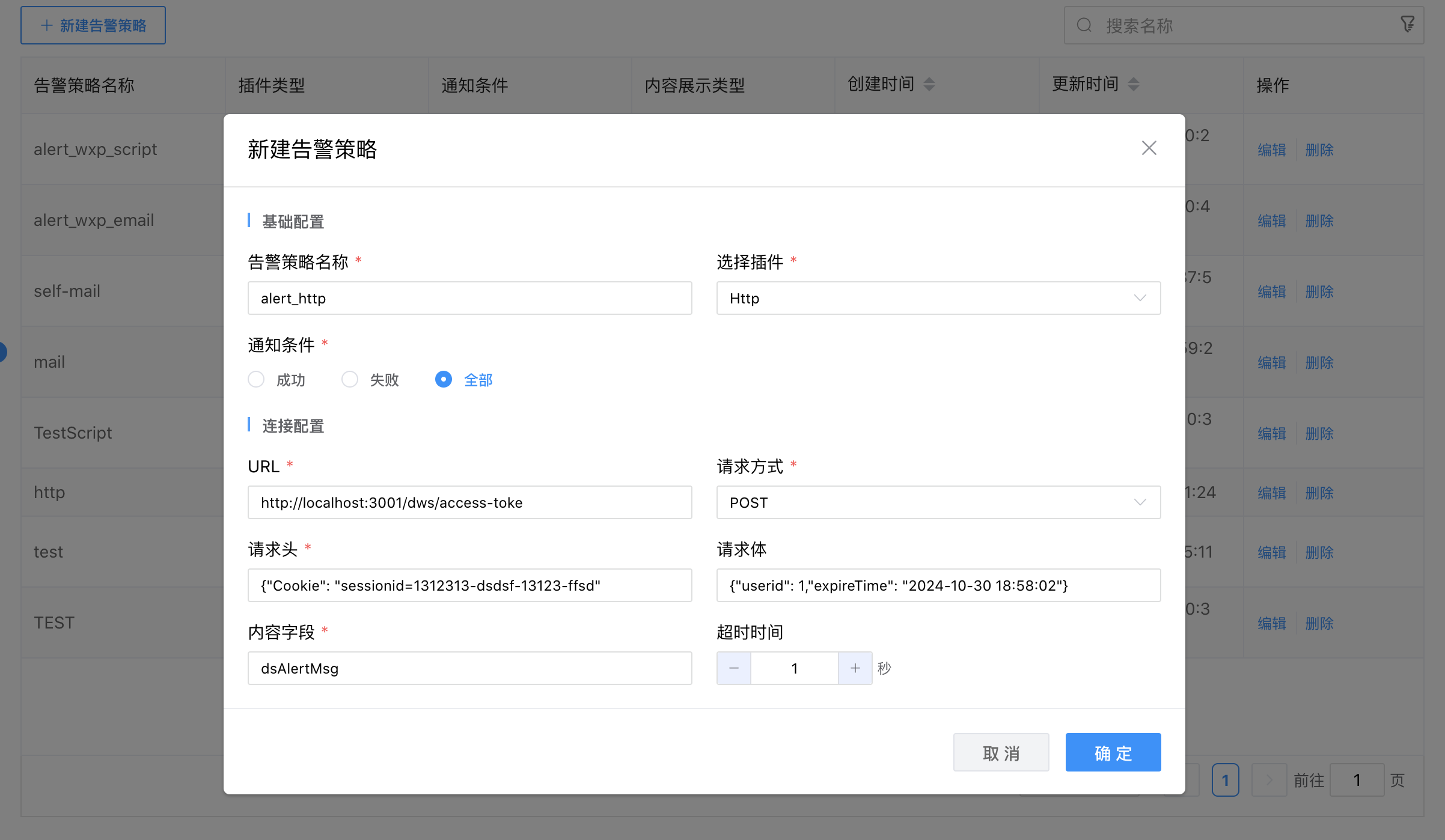
Task: Close the 新建告警策略 dialog with X
Action: coord(1149,148)
